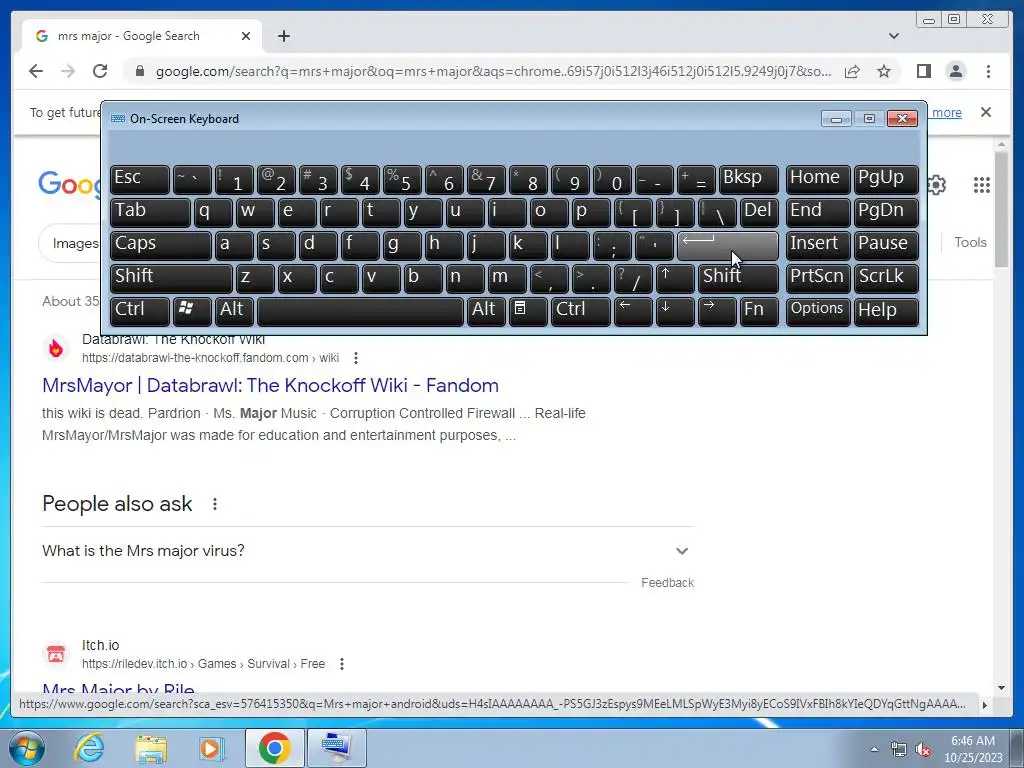
Task: Reload the Google search page
Action: pos(100,71)
